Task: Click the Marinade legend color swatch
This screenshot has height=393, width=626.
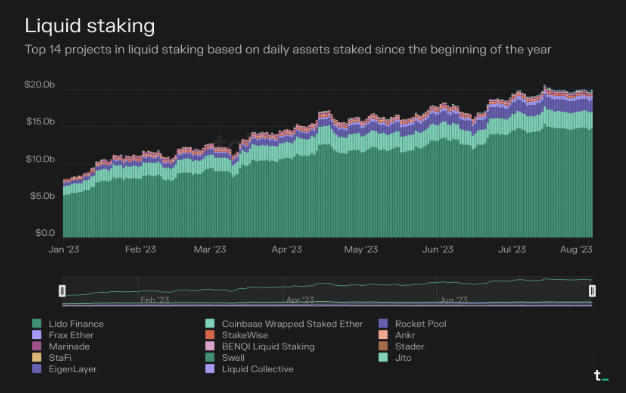Action: coord(36,346)
